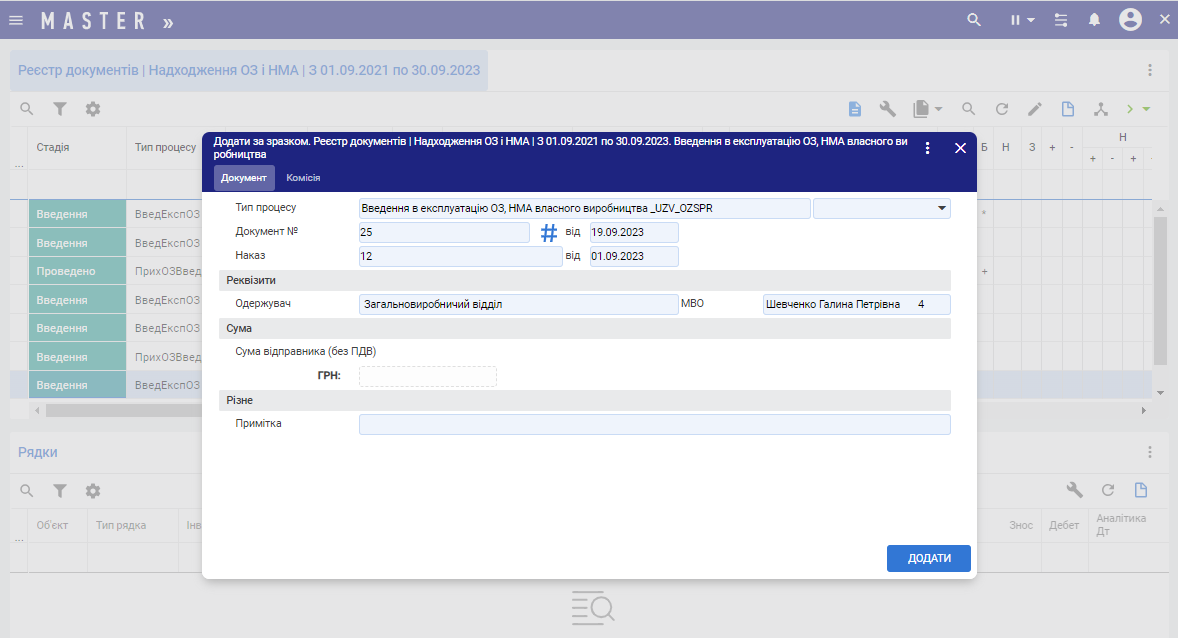Click the pencil edit icon in registry toolbar
Image resolution: width=1178 pixels, height=638 pixels.
pos(1035,109)
